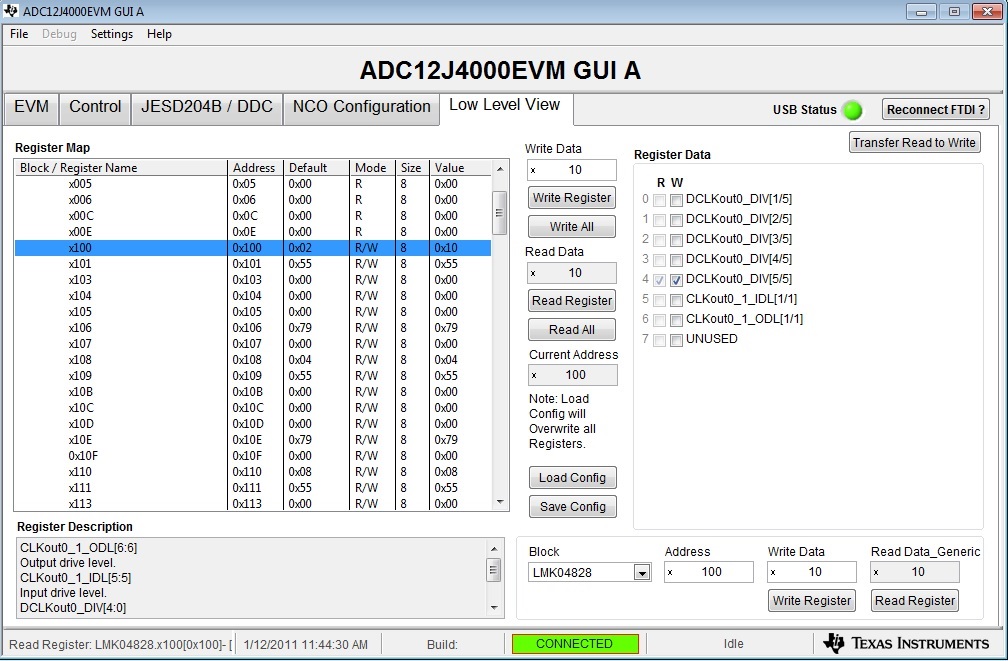Click Reconnect FTDI ? button

coord(935,109)
